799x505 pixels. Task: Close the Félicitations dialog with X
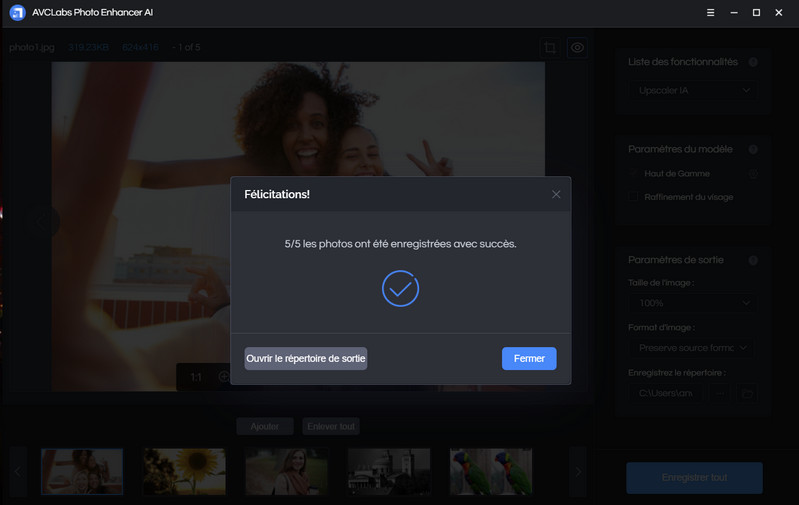556,194
